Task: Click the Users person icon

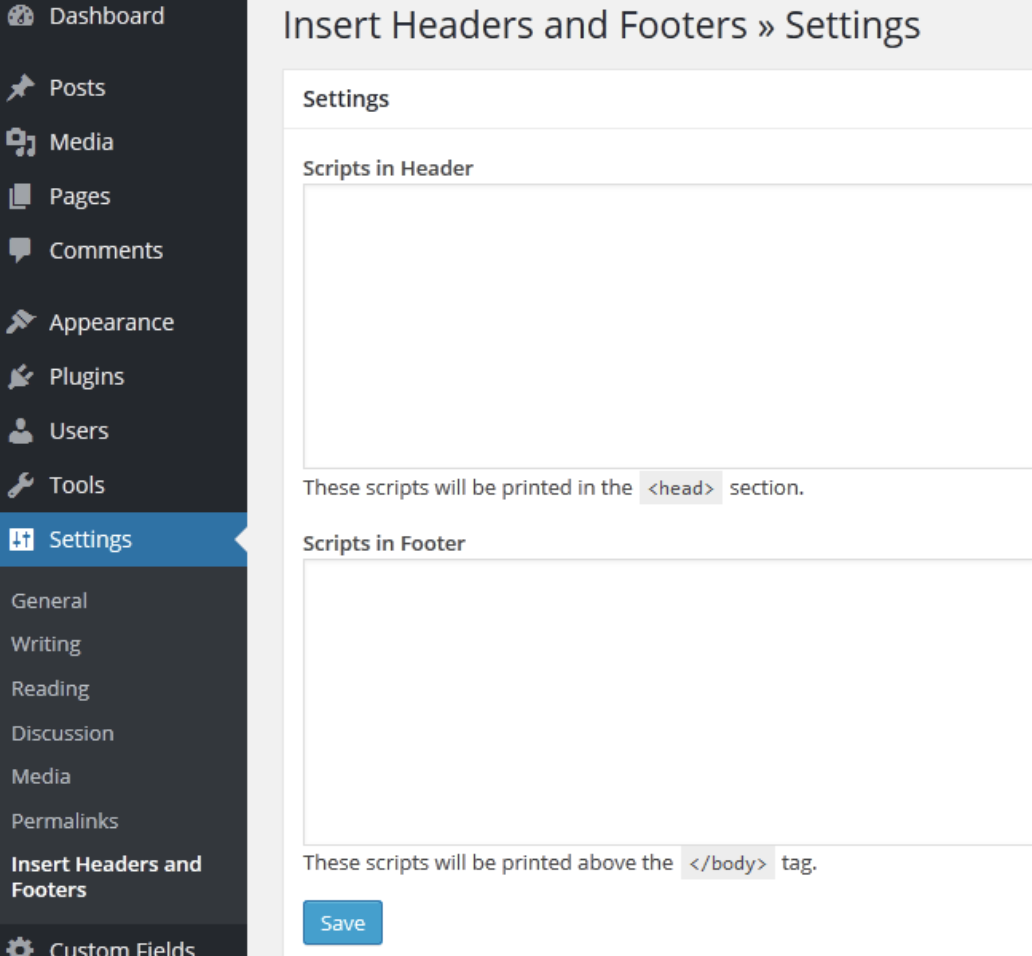Action: [x=20, y=431]
